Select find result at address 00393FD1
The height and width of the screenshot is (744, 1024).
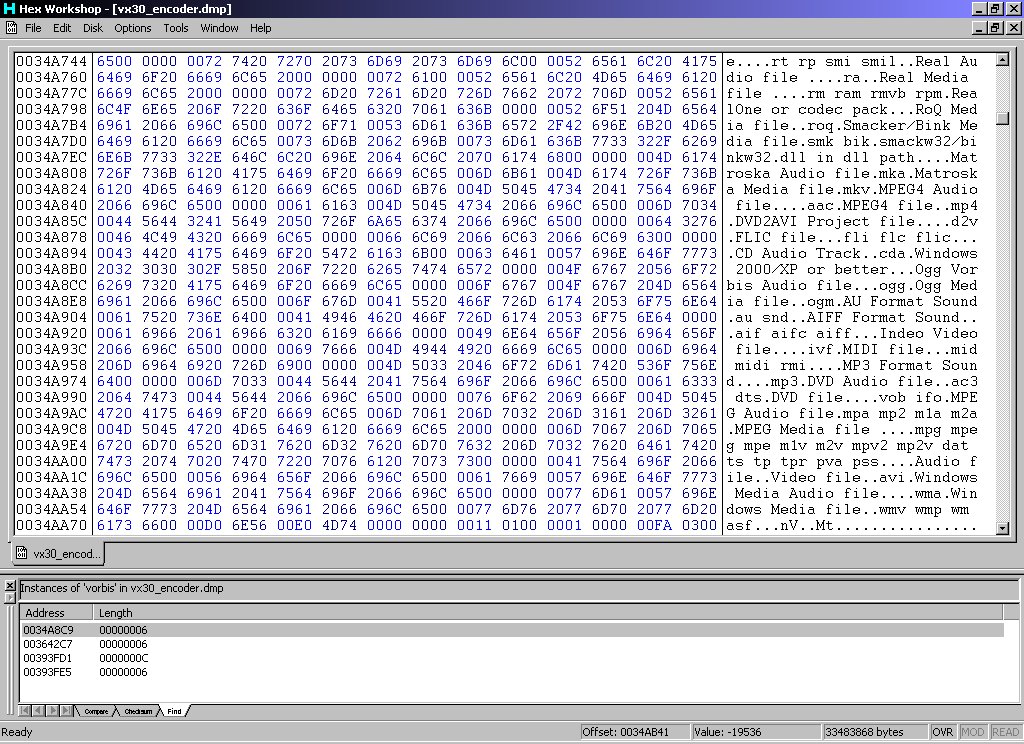(x=512, y=658)
